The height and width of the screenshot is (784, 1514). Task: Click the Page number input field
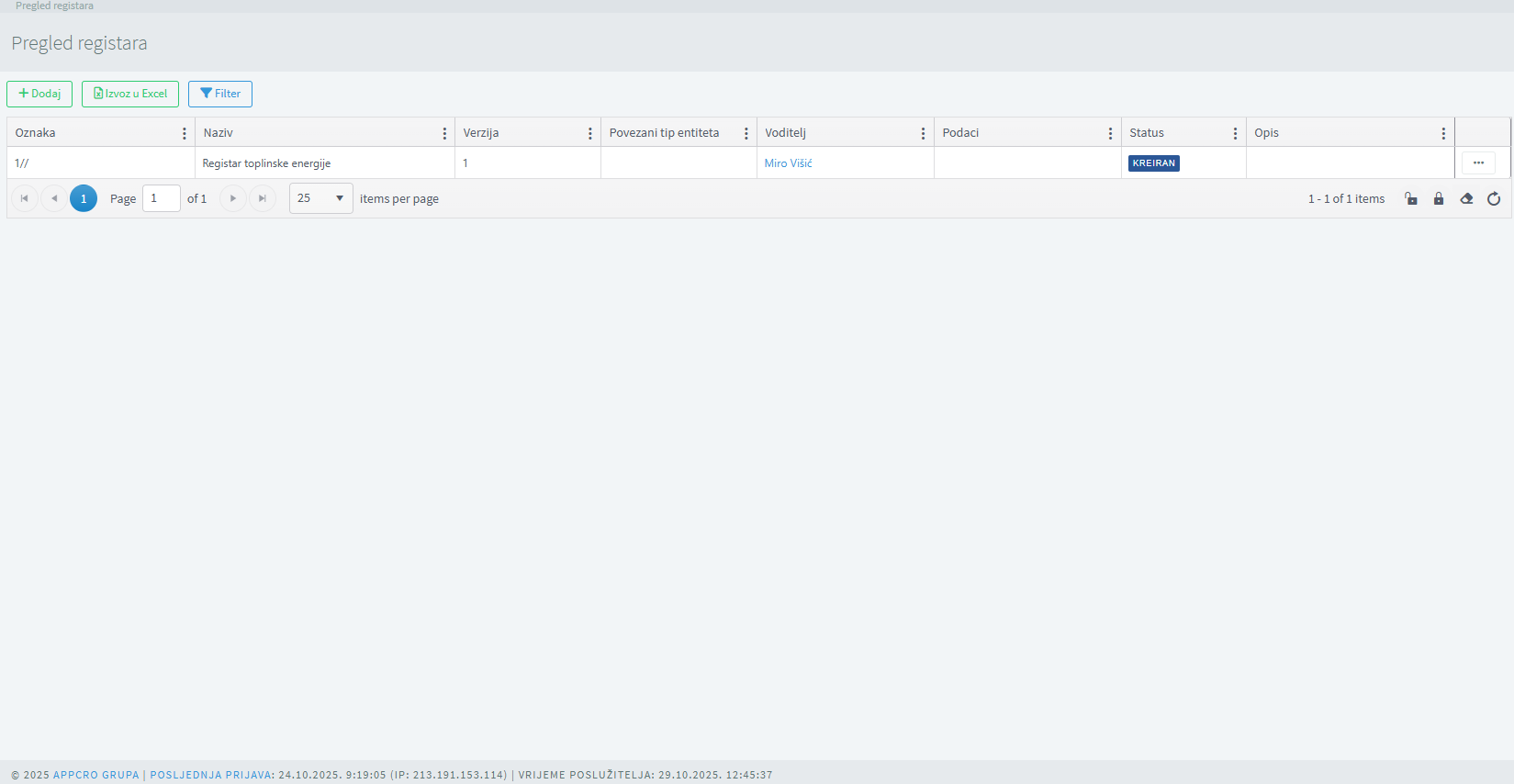point(161,198)
